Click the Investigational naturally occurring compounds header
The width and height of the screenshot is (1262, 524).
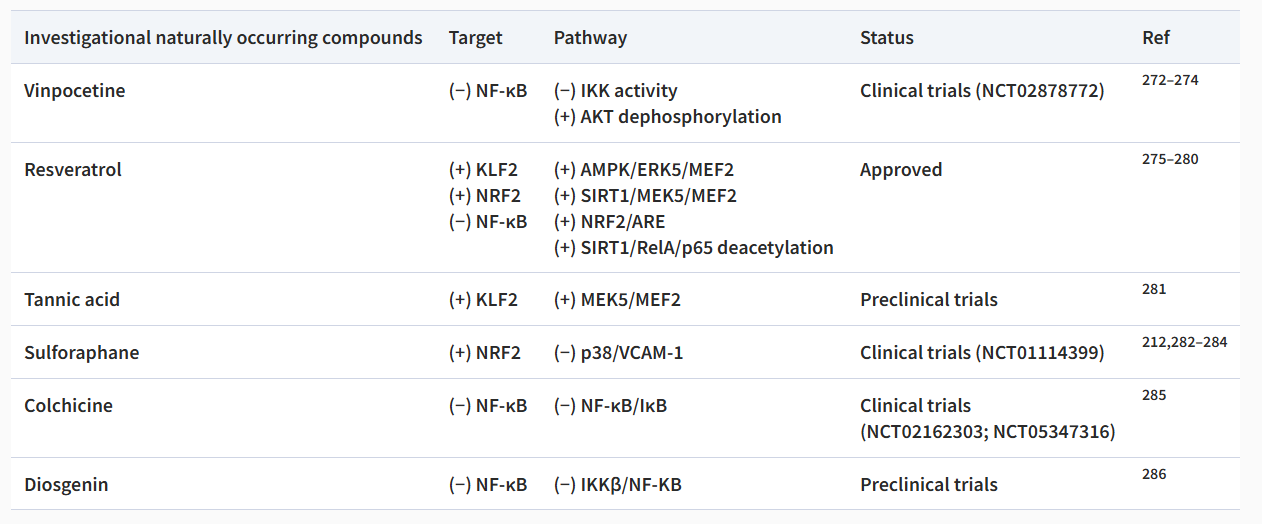coord(223,38)
